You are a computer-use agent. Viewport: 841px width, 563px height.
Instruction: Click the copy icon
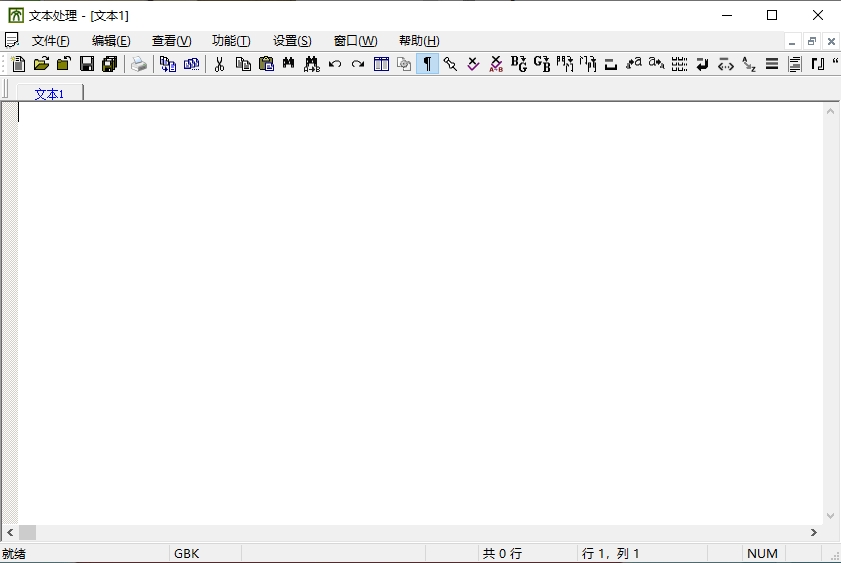[x=243, y=64]
